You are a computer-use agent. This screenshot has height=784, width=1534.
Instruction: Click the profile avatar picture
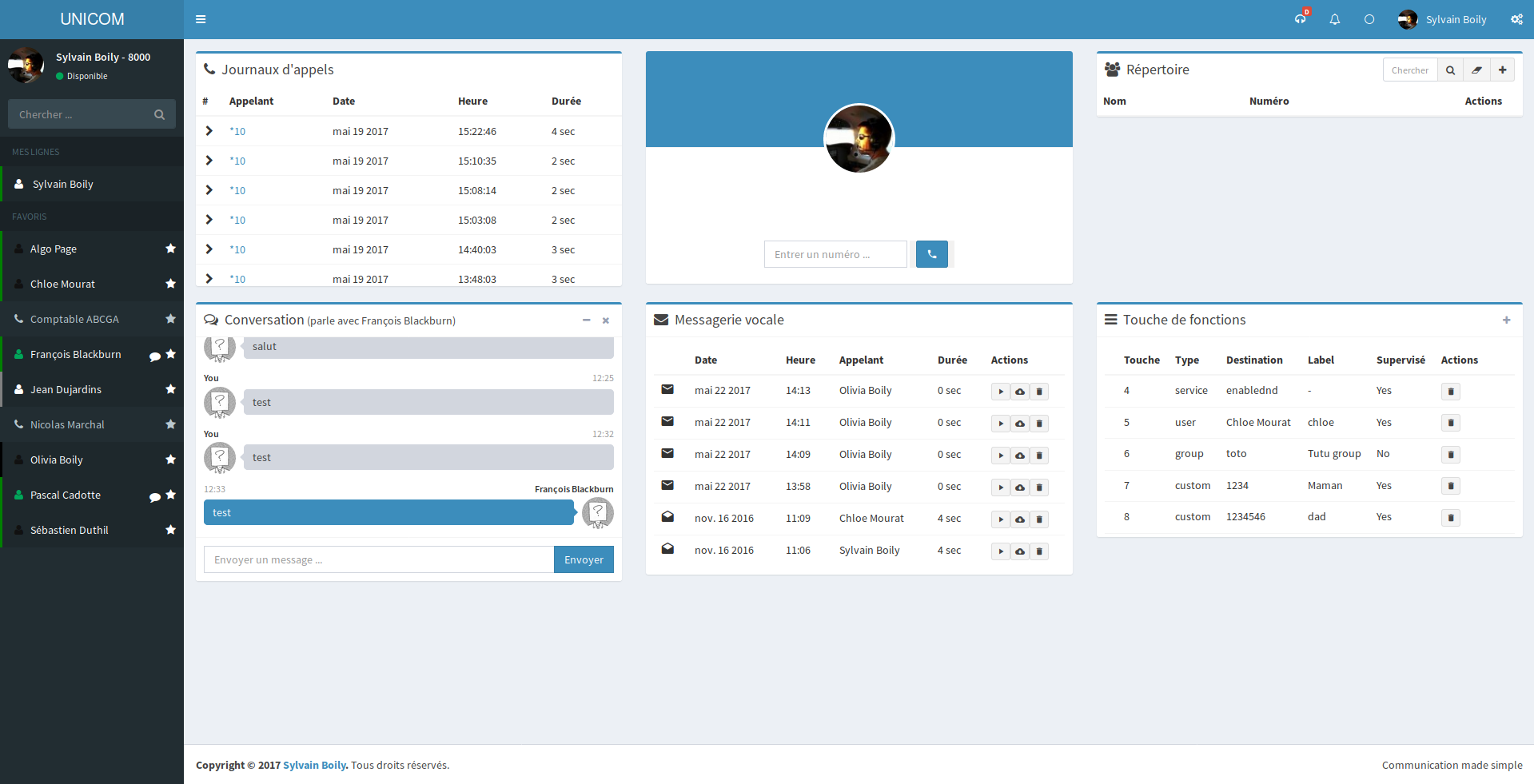coord(859,138)
